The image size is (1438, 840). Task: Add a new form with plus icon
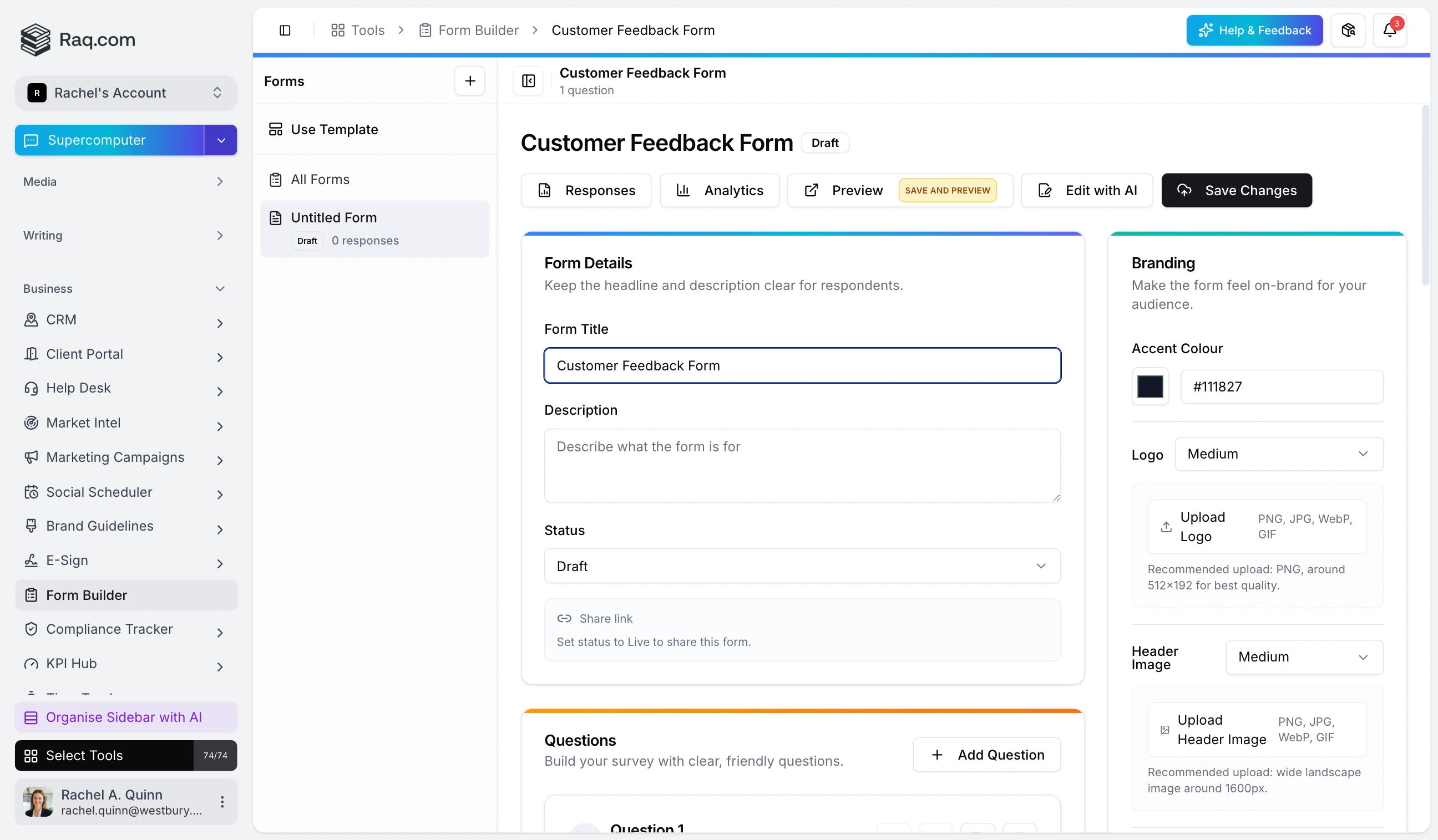[x=470, y=81]
